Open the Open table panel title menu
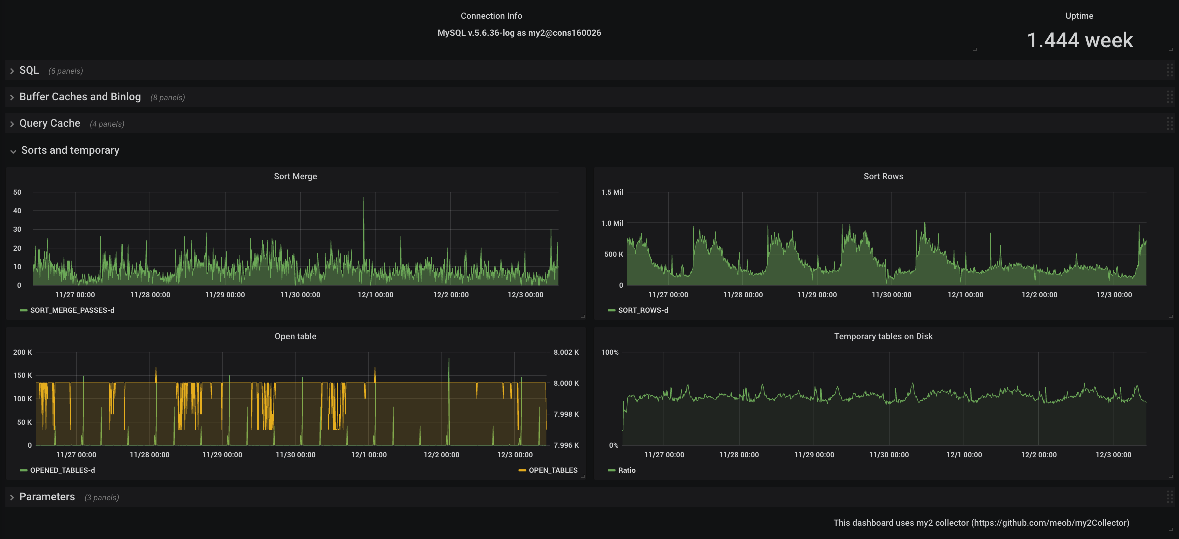Image resolution: width=1179 pixels, height=539 pixels. click(x=296, y=336)
